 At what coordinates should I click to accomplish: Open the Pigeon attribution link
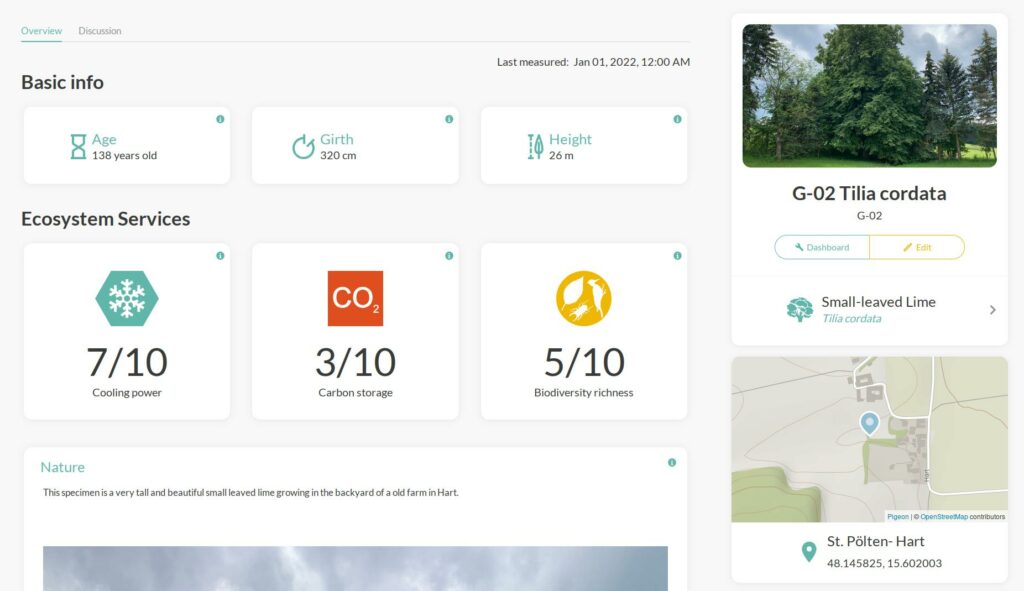click(x=898, y=517)
